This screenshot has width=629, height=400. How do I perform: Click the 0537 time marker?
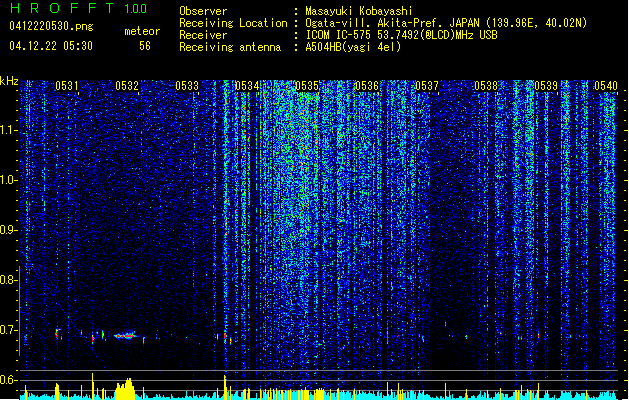[427, 86]
